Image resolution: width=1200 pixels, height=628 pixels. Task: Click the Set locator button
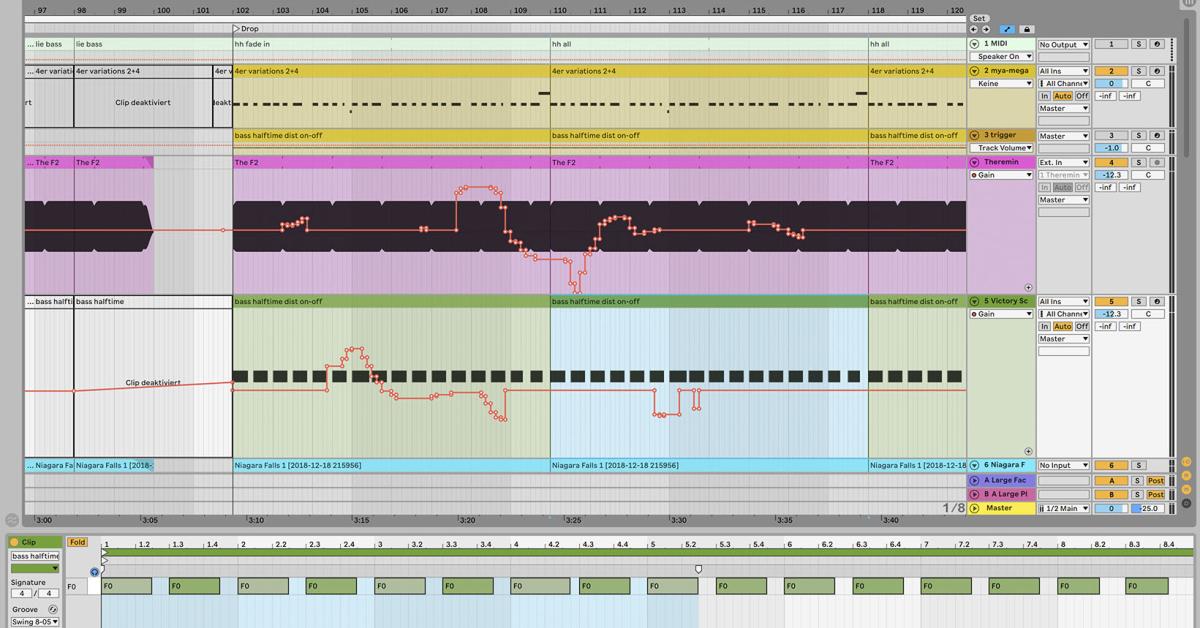point(980,18)
